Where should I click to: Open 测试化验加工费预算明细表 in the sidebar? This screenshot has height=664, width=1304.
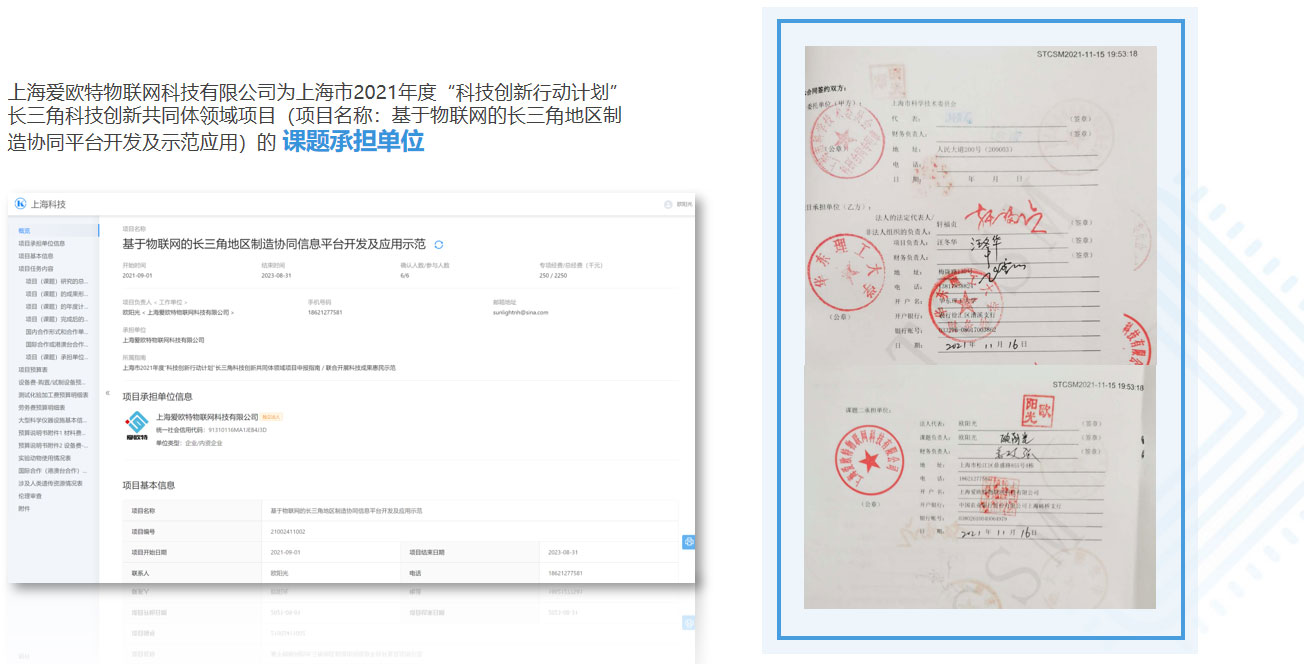pyautogui.click(x=52, y=395)
